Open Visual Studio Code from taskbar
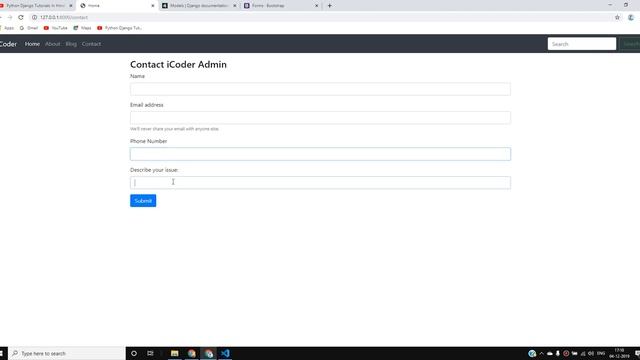640x360 pixels. (225, 353)
